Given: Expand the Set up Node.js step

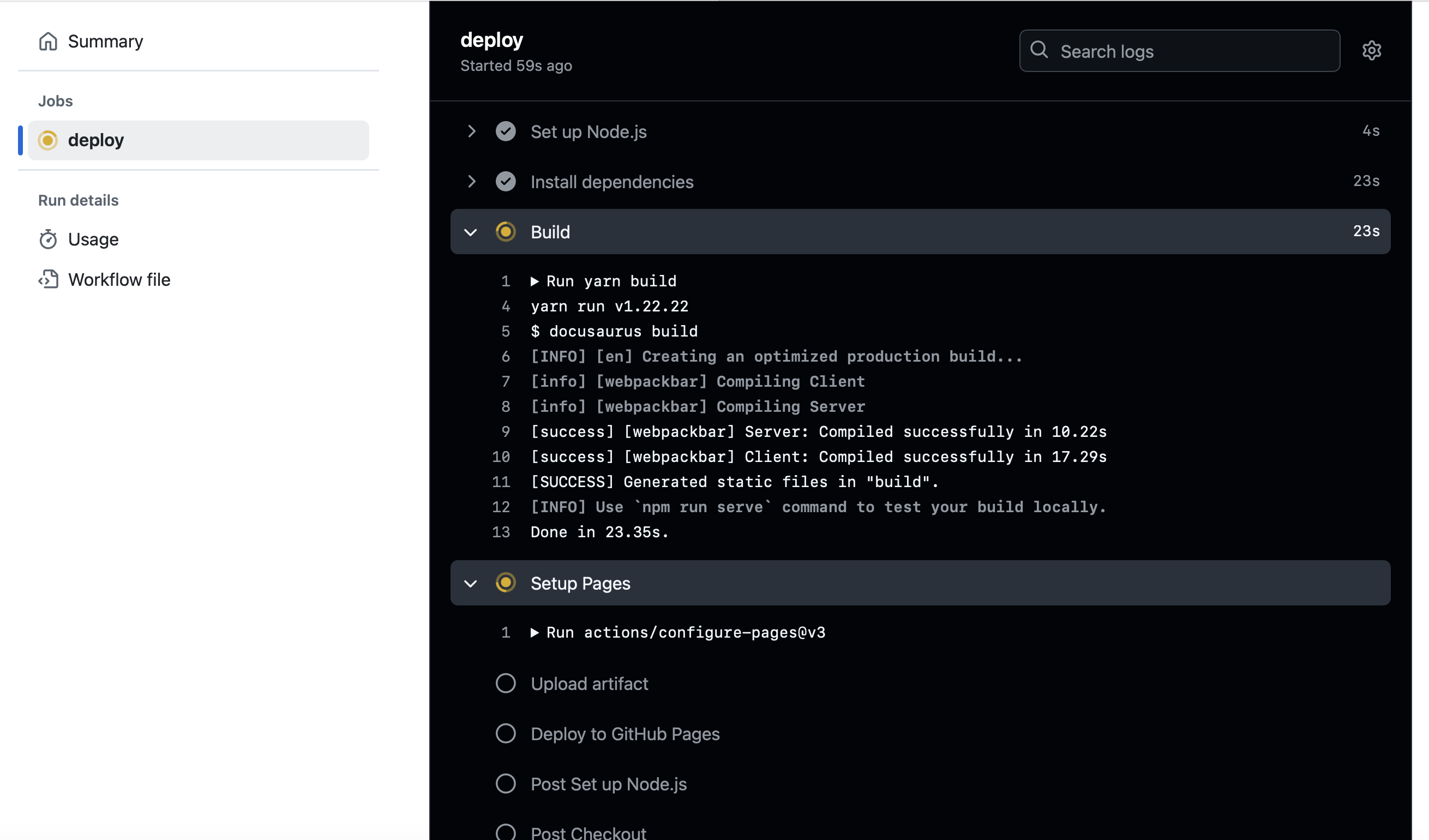Looking at the screenshot, I should [x=471, y=131].
